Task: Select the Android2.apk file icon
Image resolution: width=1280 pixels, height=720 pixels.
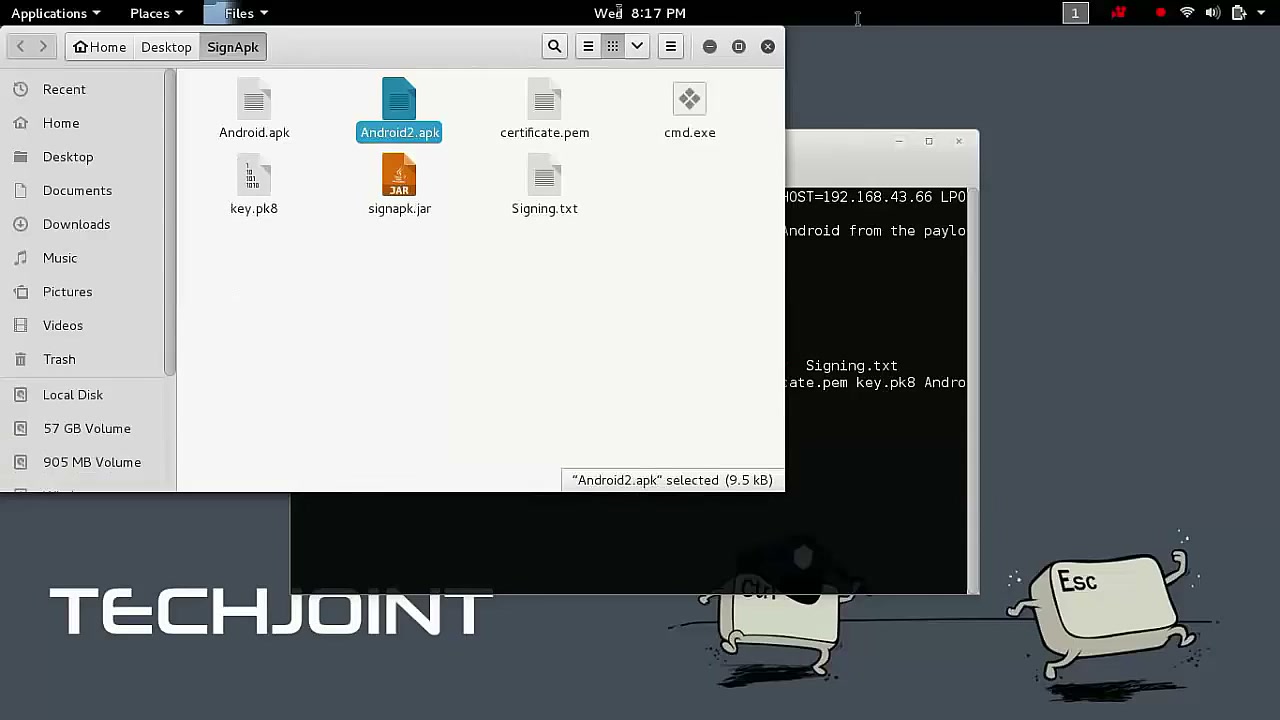Action: [x=399, y=99]
